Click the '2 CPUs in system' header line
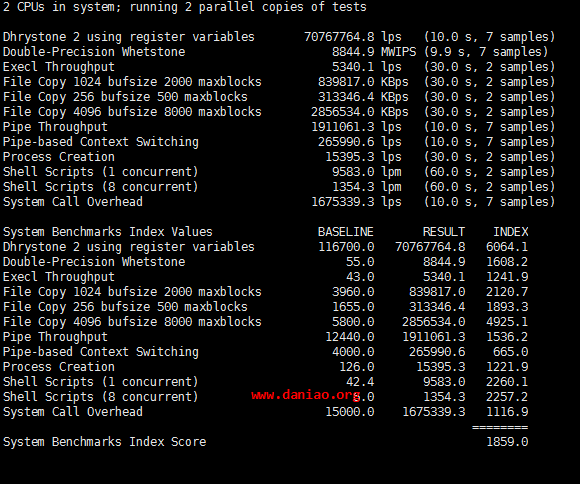This screenshot has width=580, height=484. [x=185, y=7]
